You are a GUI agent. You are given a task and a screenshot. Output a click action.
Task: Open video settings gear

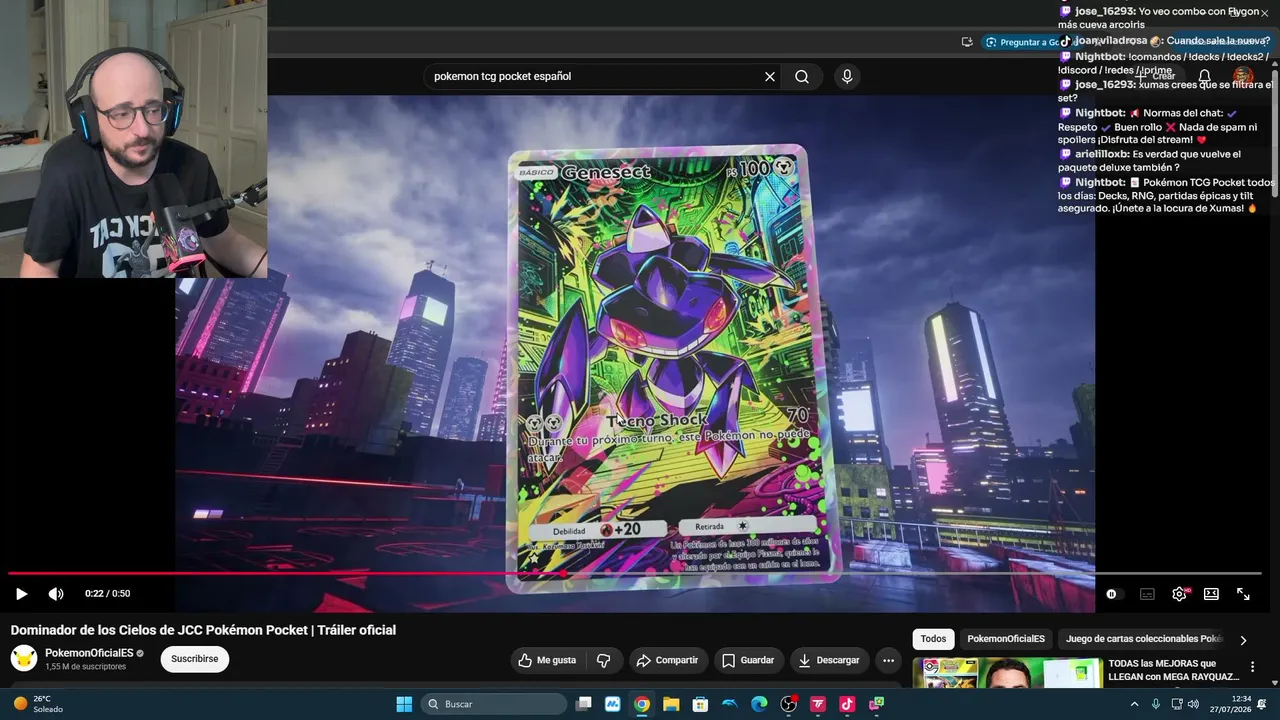(1179, 594)
